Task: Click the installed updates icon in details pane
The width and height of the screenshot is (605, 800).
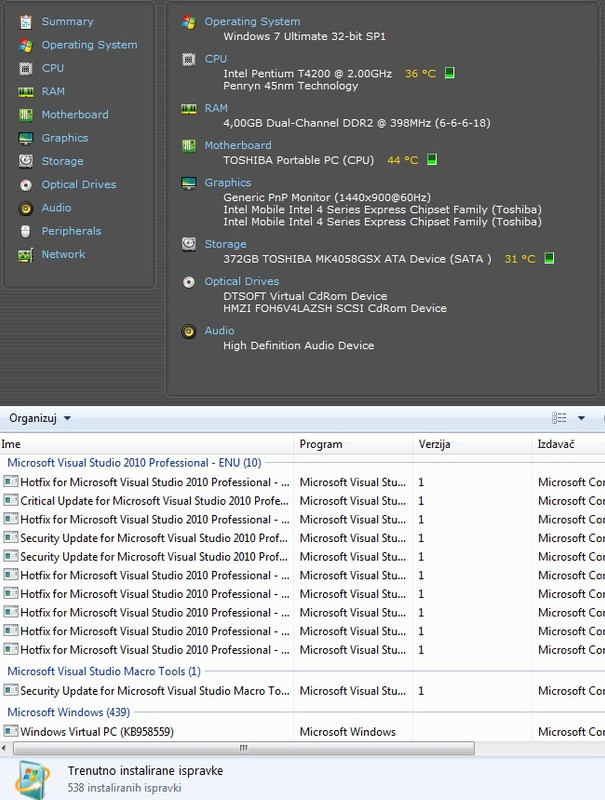Action: pos(32,779)
